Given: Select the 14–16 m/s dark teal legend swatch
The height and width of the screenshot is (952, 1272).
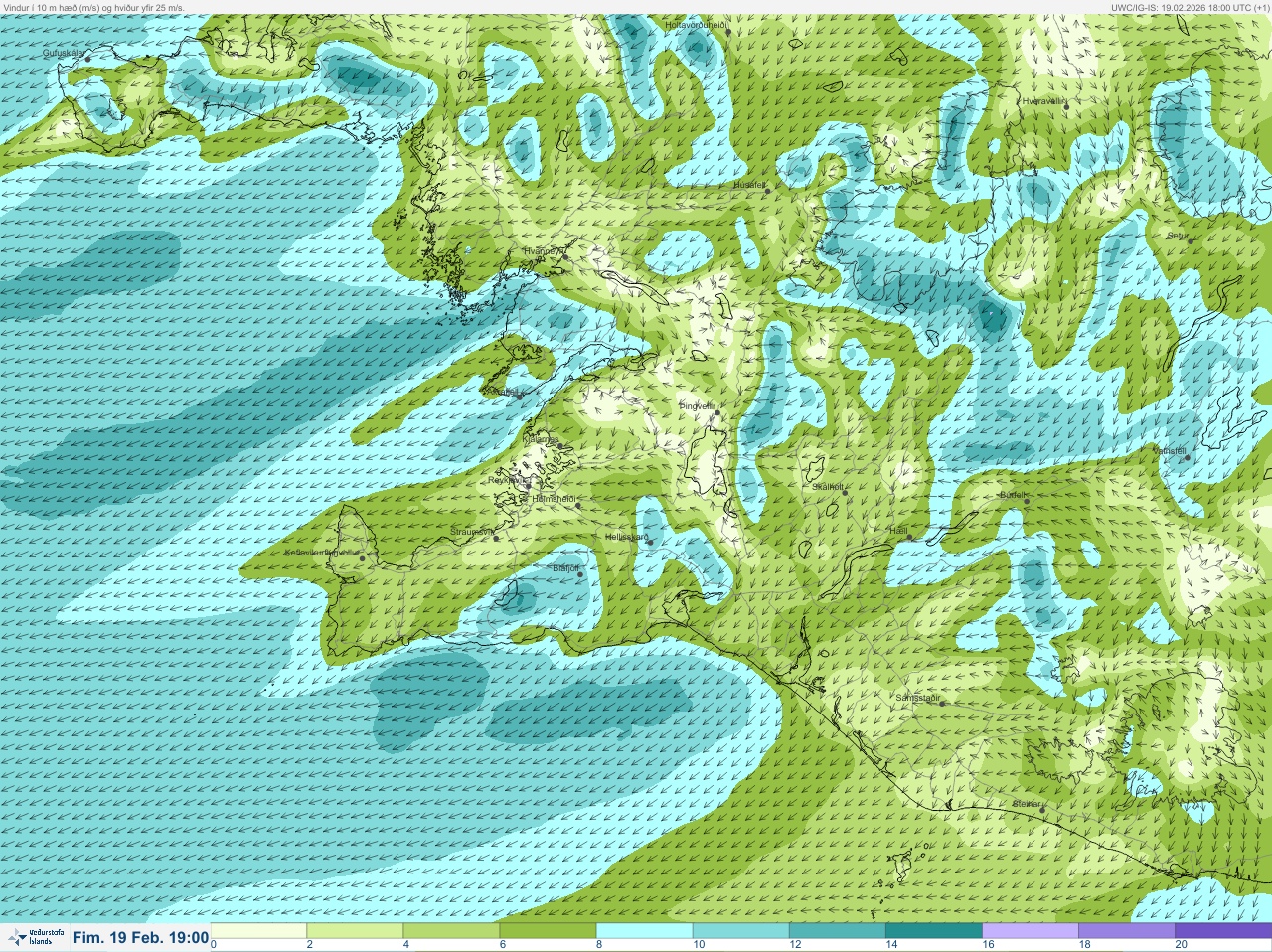Looking at the screenshot, I should coord(932,931).
